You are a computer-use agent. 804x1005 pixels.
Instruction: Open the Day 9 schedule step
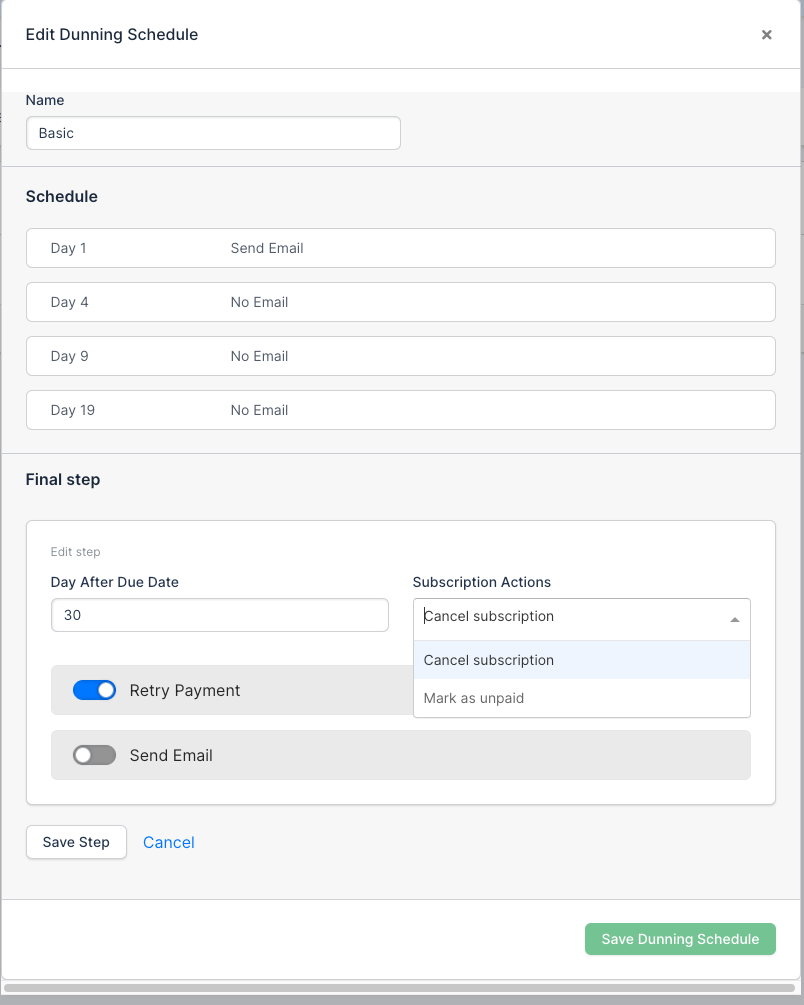400,356
